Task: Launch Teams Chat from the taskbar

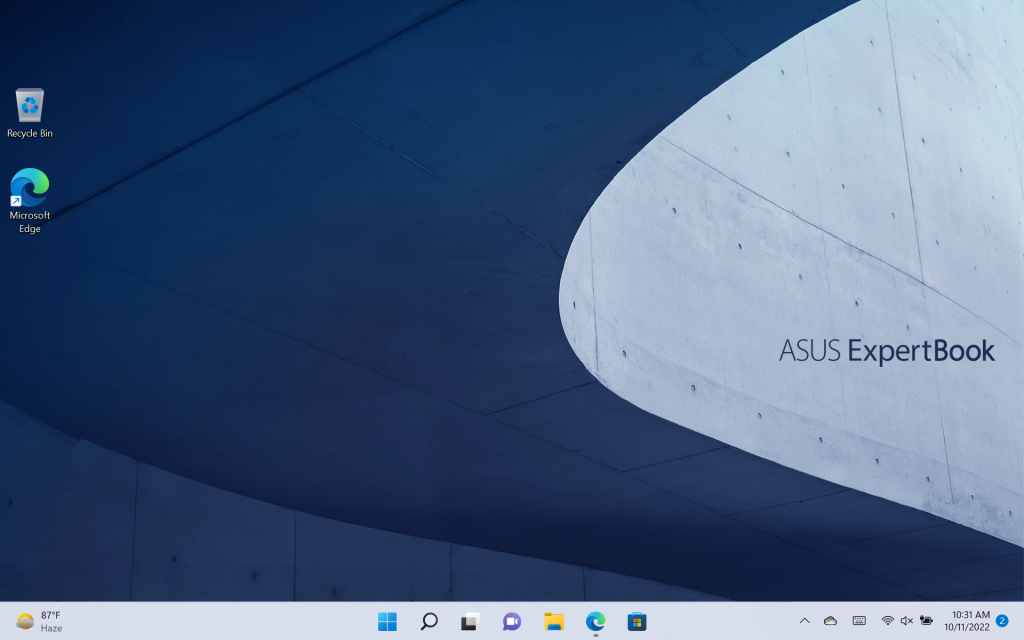Action: (512, 622)
